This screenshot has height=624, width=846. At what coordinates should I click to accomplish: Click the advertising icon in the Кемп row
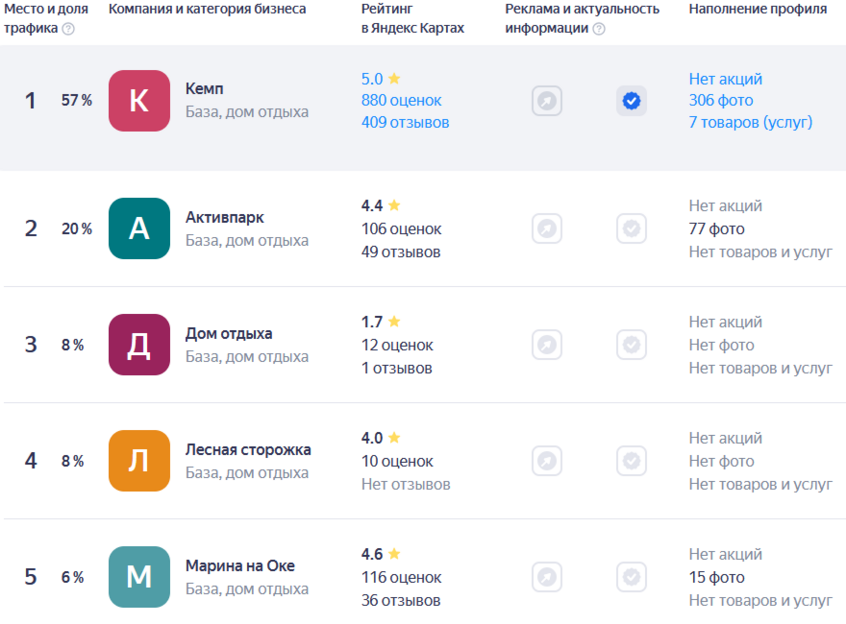tap(547, 101)
